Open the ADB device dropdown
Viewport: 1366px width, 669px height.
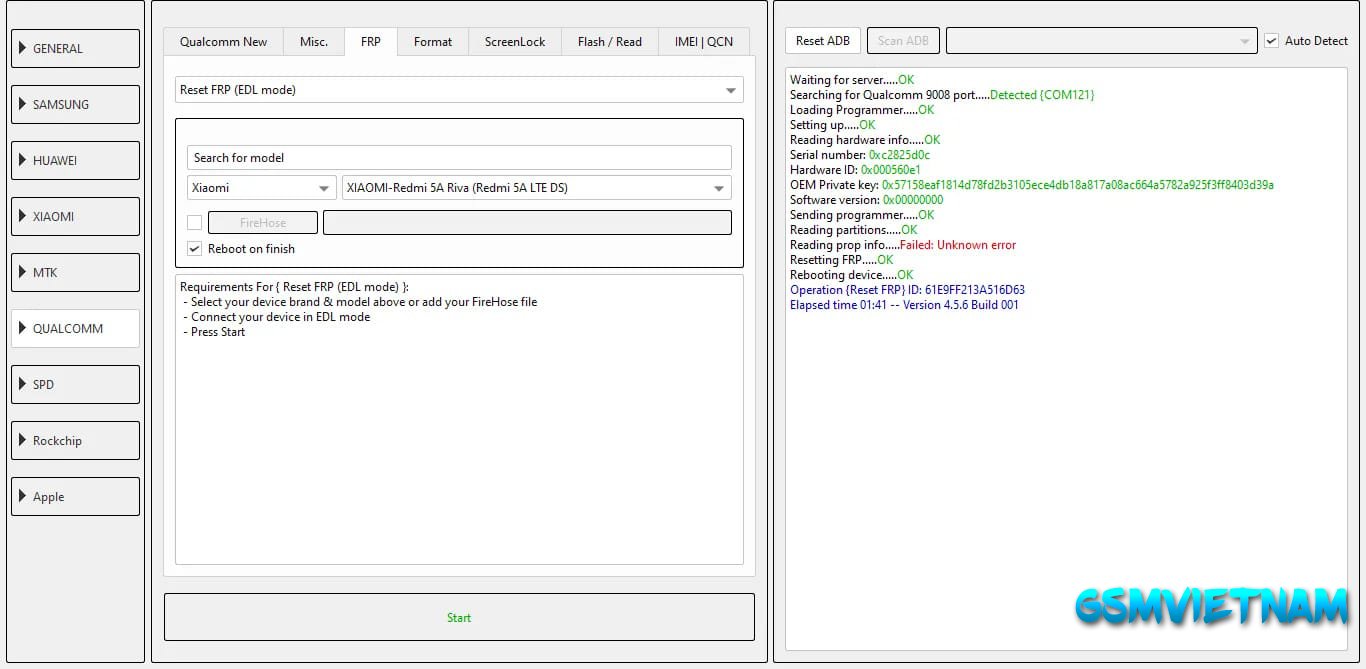click(x=1101, y=41)
